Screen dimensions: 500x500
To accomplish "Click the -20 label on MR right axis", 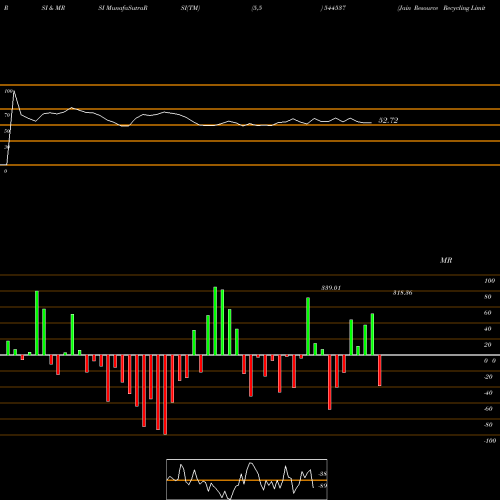I will pos(488,377).
